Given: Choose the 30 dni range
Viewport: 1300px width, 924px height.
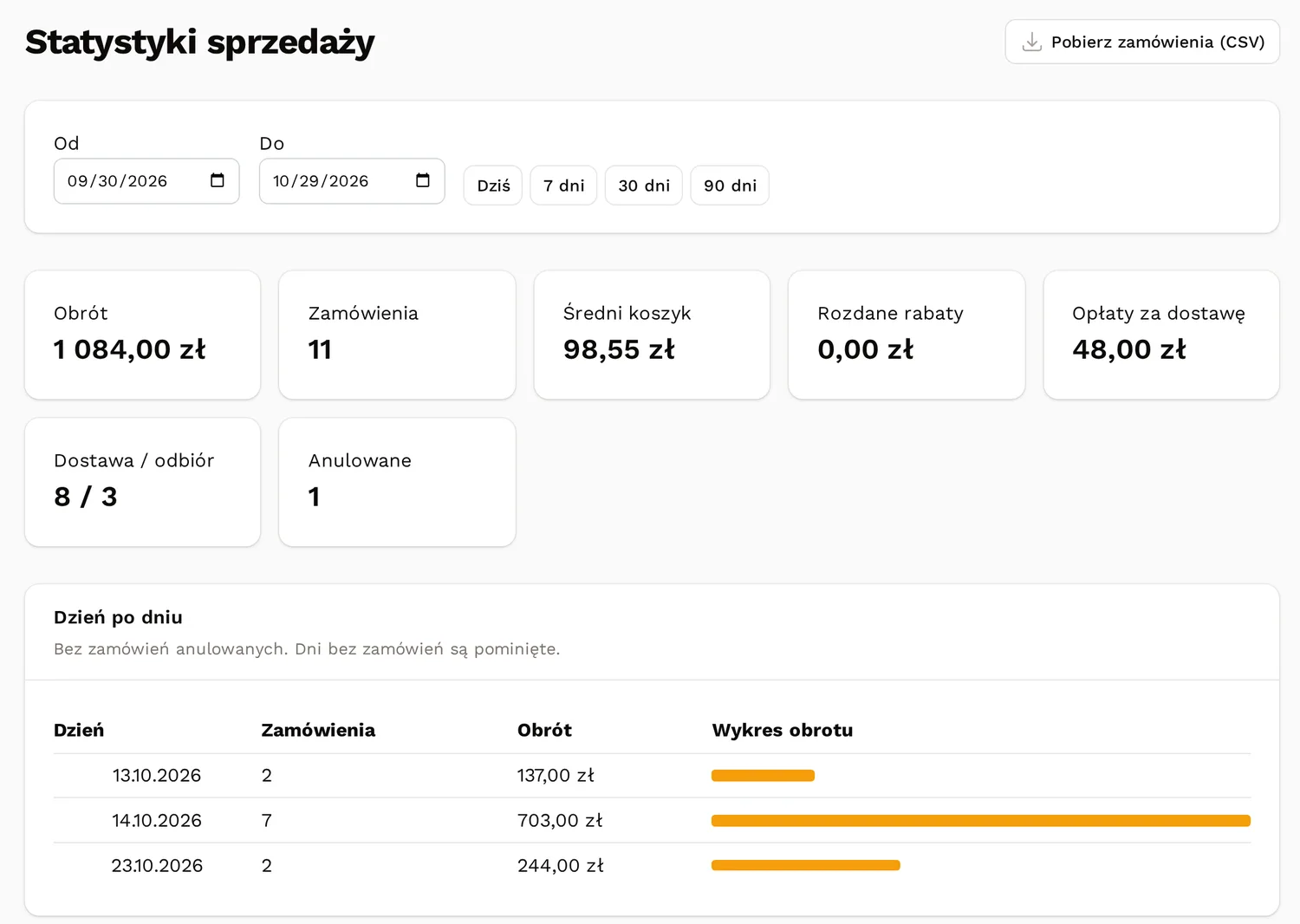Looking at the screenshot, I should [x=644, y=185].
